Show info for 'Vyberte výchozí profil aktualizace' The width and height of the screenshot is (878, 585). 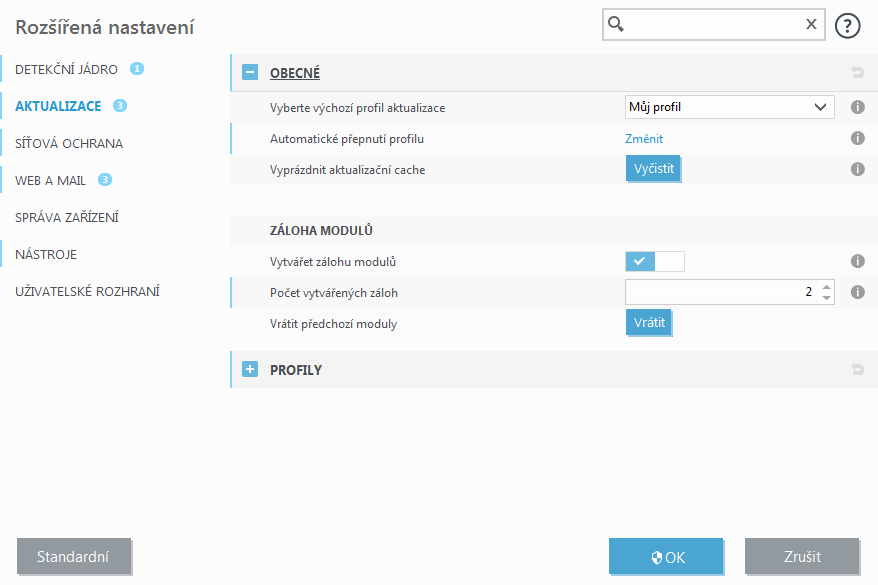point(857,107)
